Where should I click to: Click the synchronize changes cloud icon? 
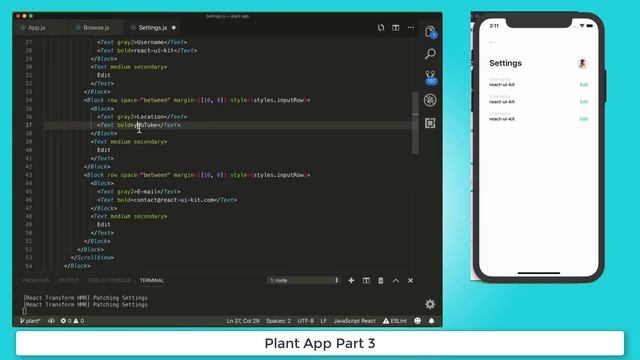[x=51, y=321]
